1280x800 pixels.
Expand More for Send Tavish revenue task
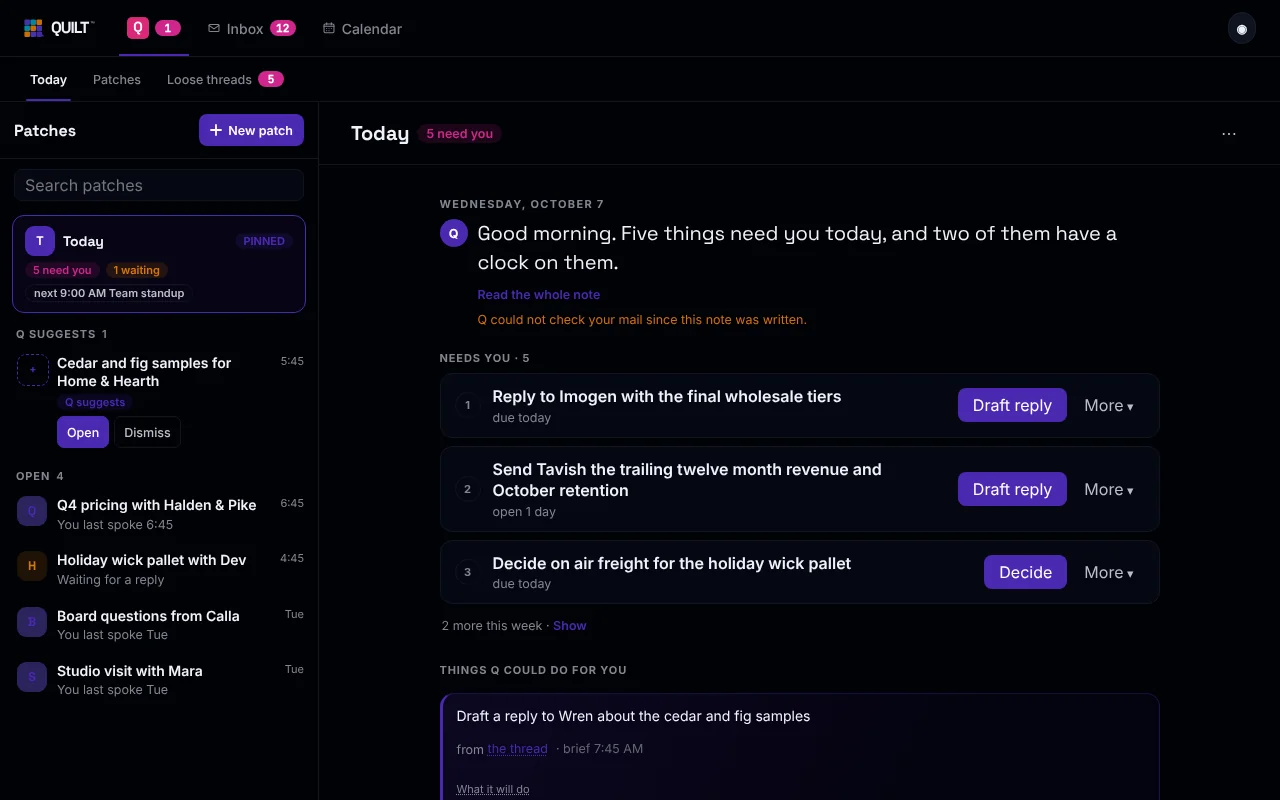pos(1109,489)
